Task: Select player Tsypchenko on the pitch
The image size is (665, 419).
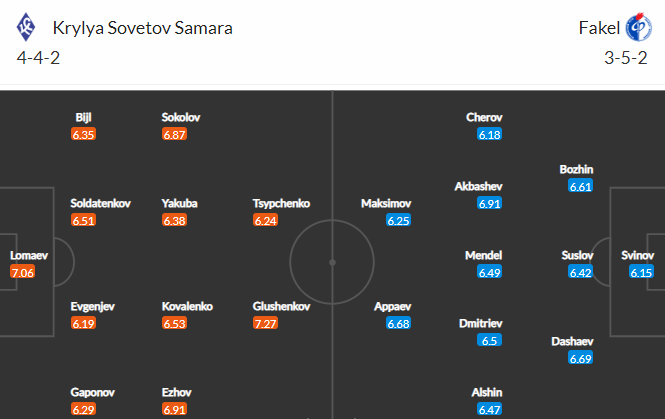Action: [281, 204]
